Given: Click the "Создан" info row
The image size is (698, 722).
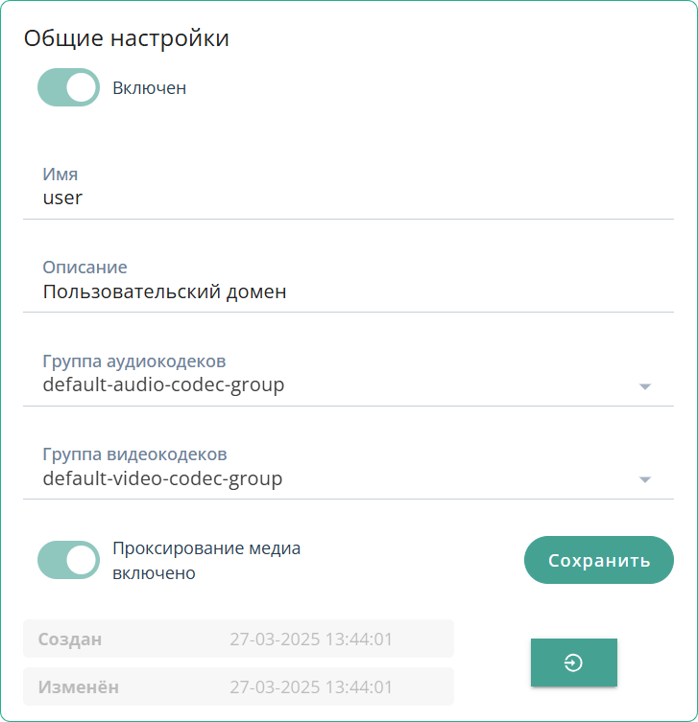Looking at the screenshot, I should 238,638.
